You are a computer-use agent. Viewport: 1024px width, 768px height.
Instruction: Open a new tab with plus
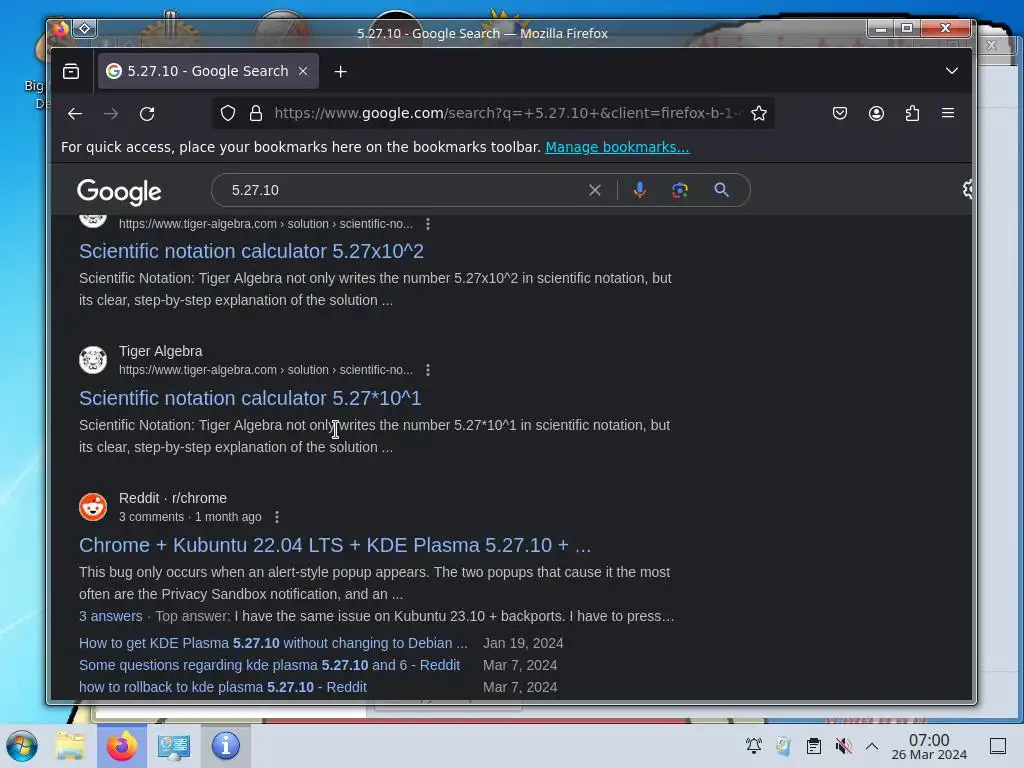340,72
